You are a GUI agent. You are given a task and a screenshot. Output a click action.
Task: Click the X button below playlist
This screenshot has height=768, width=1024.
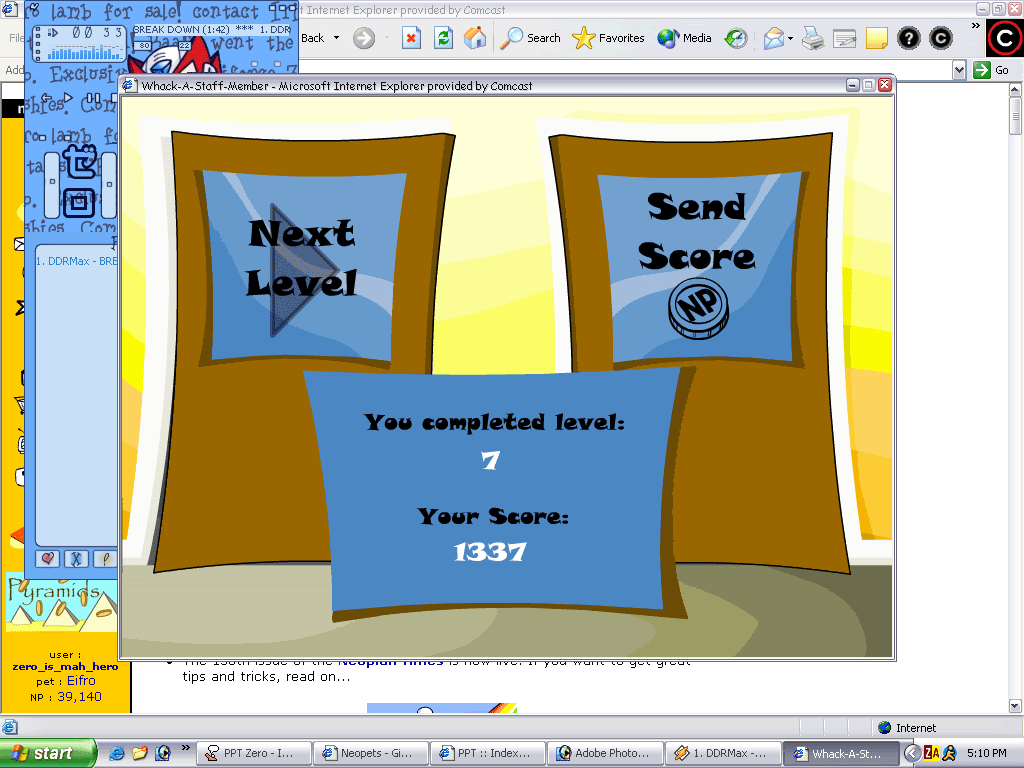pos(76,558)
